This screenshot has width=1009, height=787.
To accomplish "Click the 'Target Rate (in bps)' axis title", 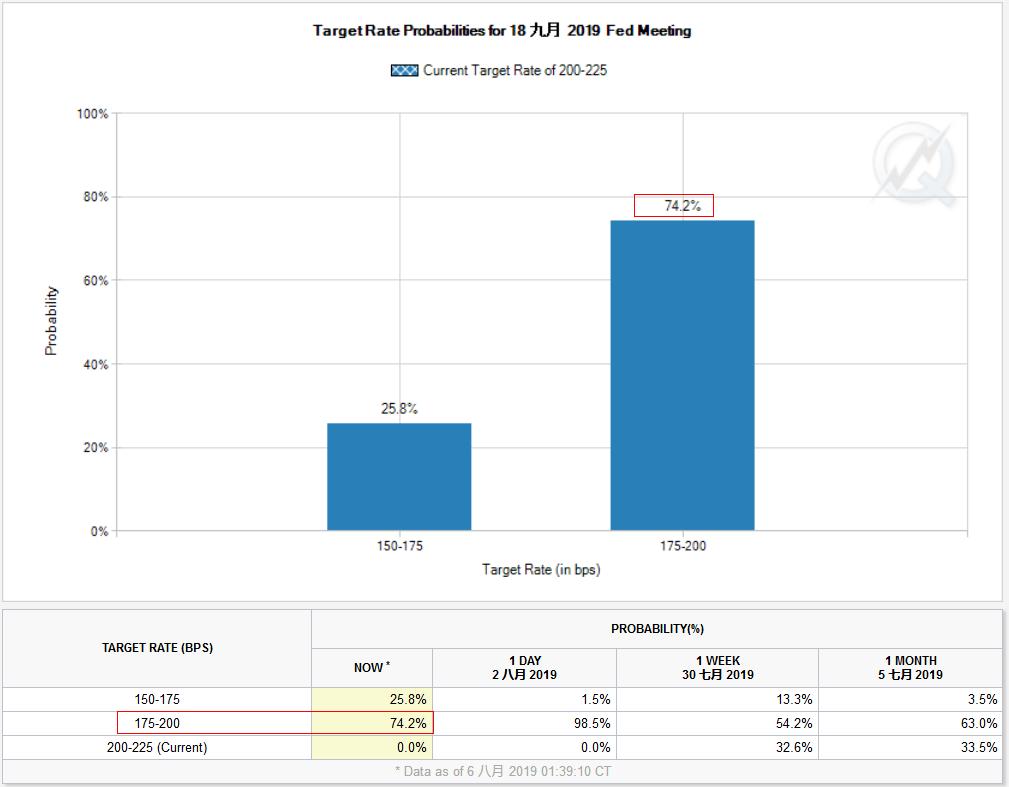I will [x=541, y=569].
